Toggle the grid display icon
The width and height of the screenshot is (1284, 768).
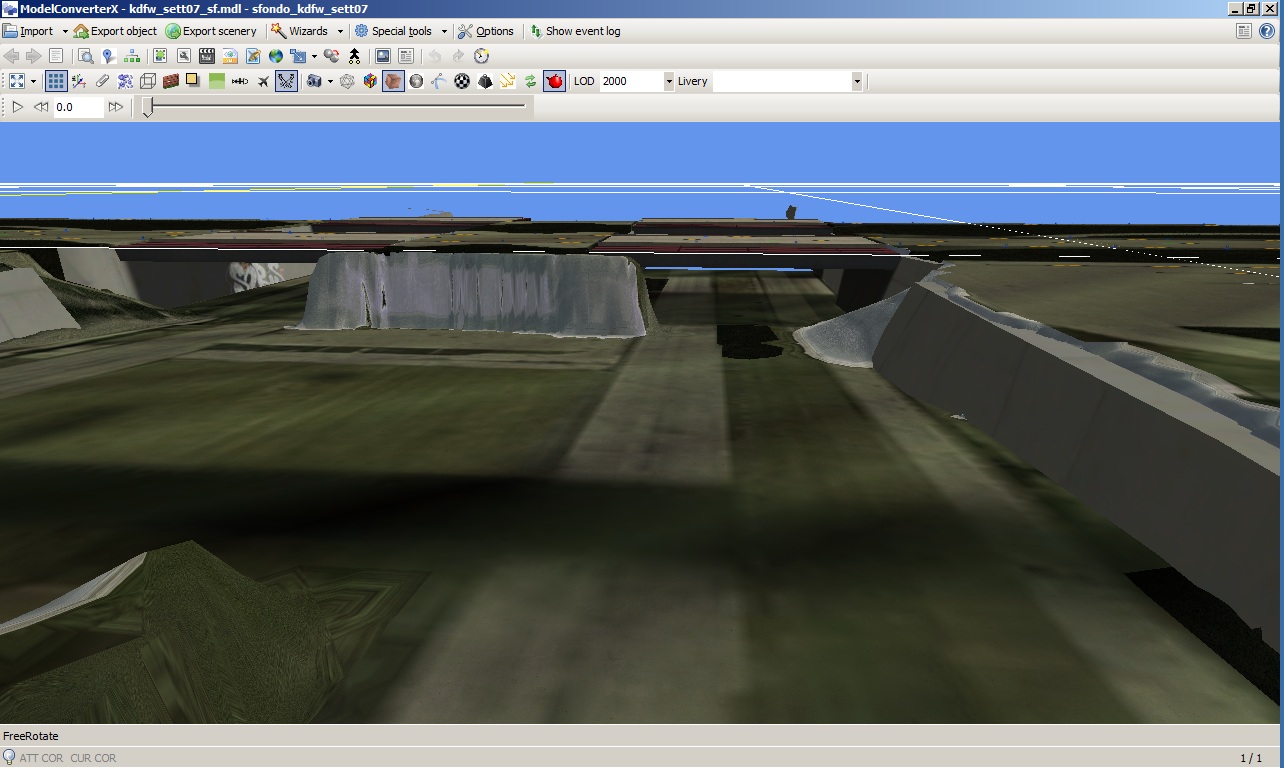(55, 81)
